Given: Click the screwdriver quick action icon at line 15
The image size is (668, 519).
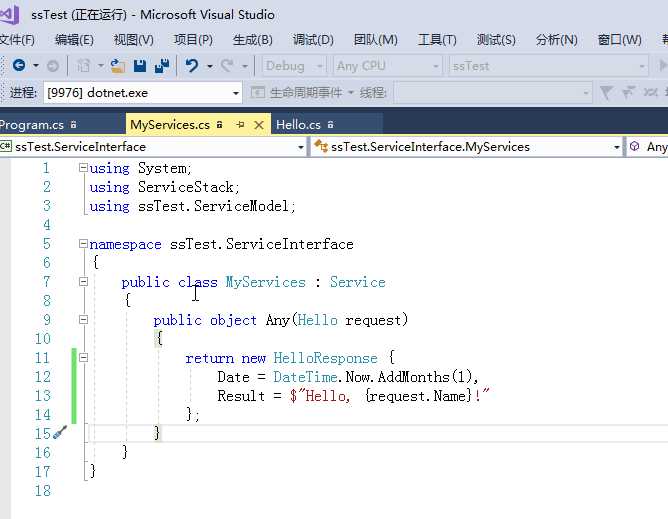Looking at the screenshot, I should [60, 433].
